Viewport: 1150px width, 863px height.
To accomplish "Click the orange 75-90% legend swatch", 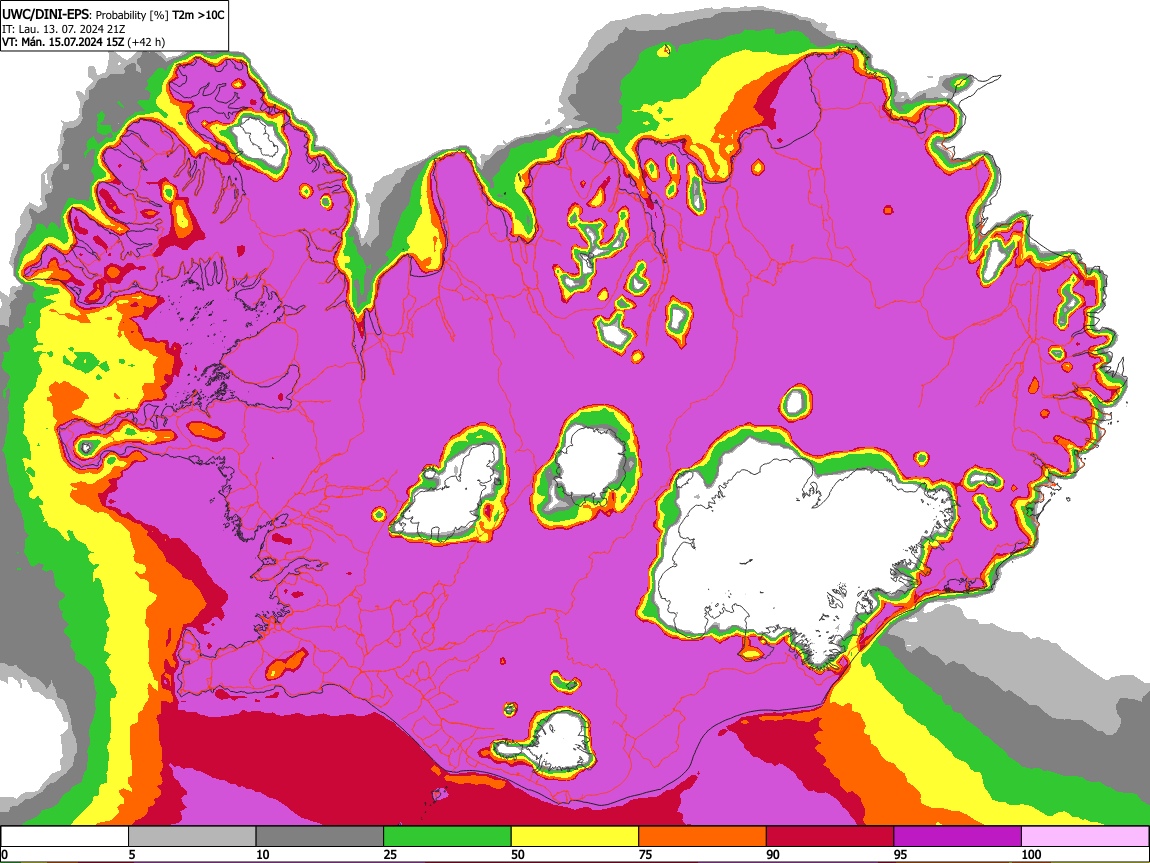I will [703, 837].
